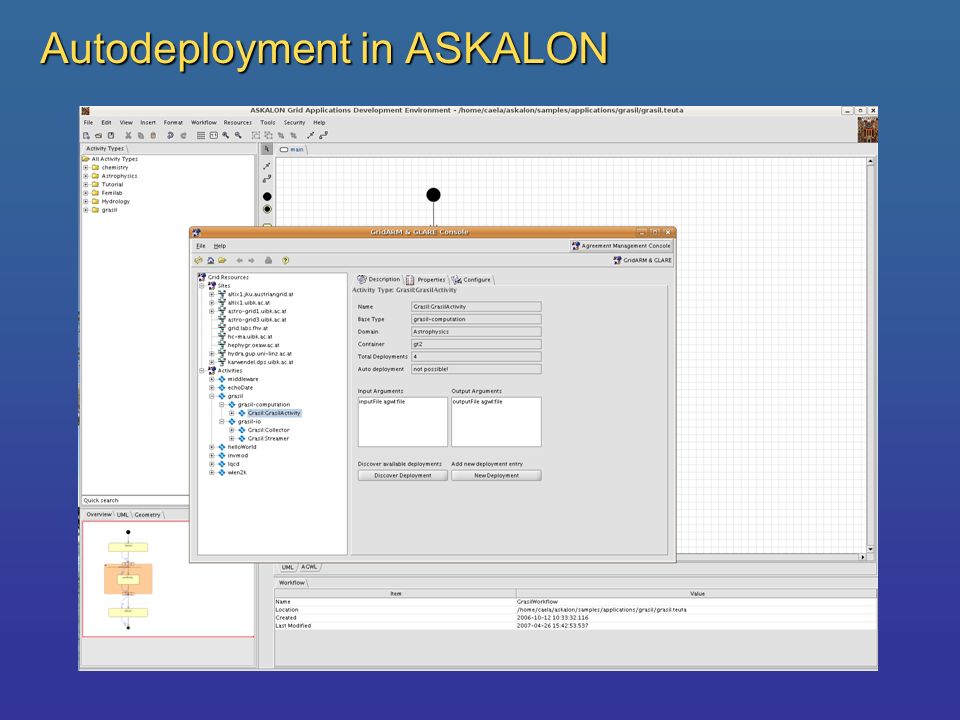Click the forward arrow in GridARM console toolbar
960x720 pixels.
251,260
